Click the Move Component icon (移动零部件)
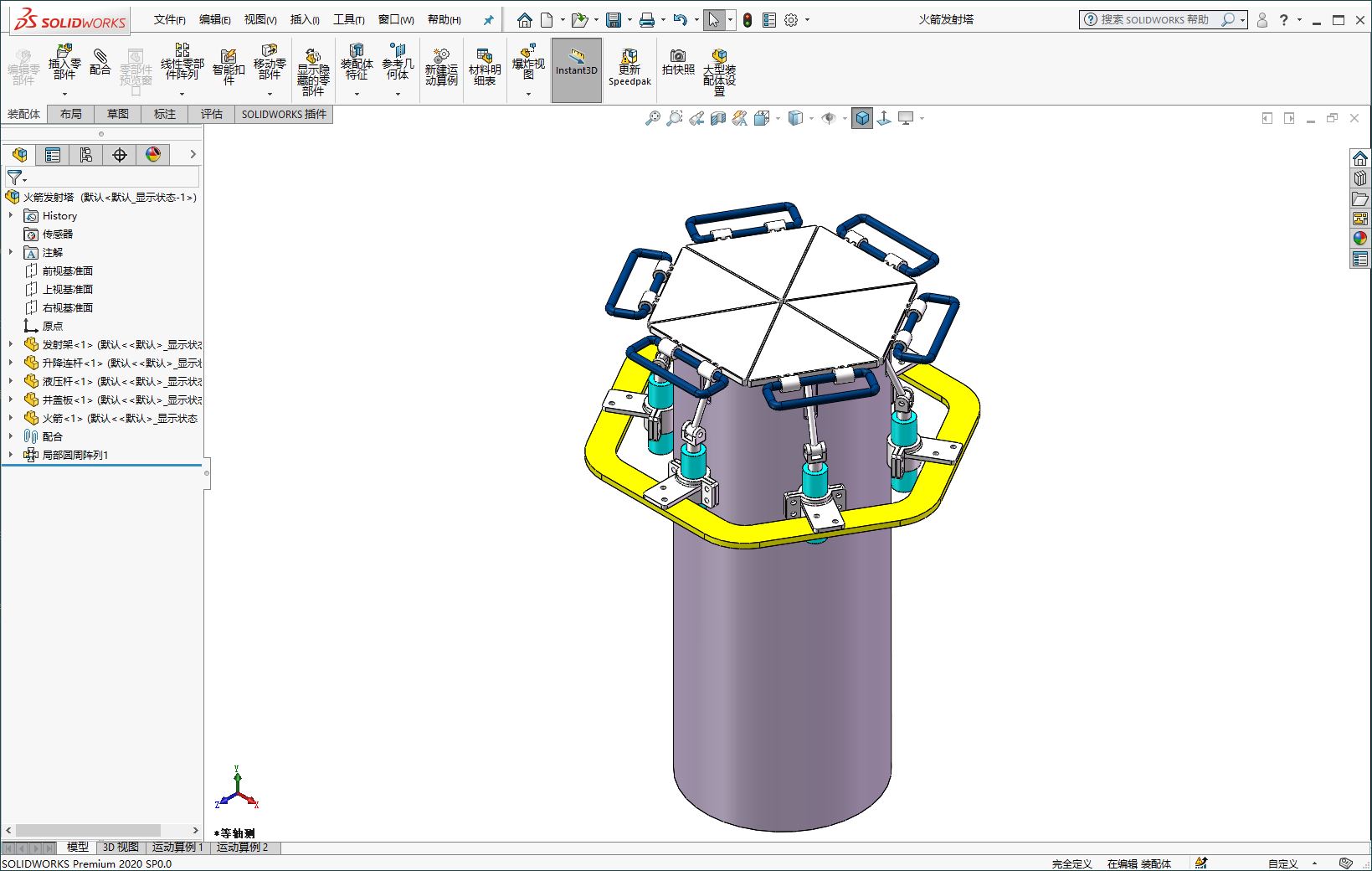This screenshot has width=1372, height=871. point(269,64)
